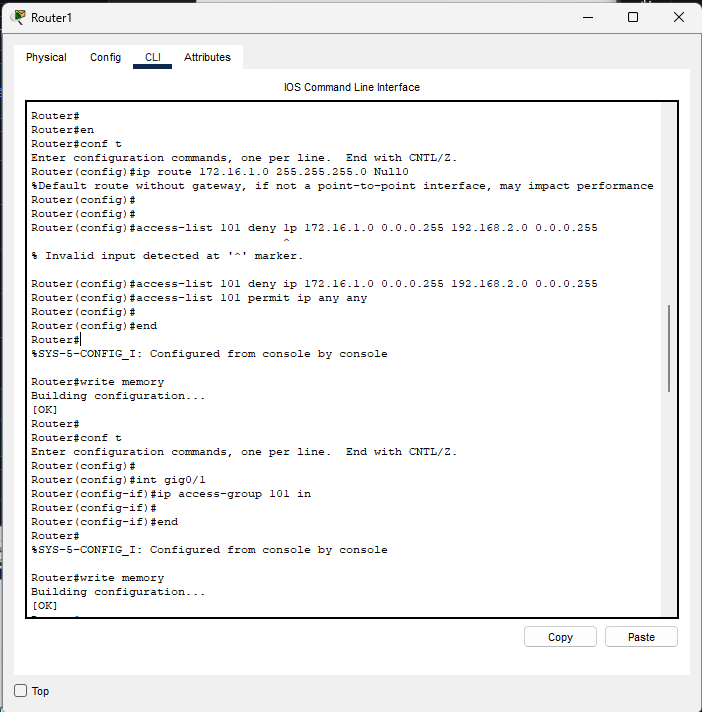The height and width of the screenshot is (712, 702).
Task: Click the 'IOS Command Line Interface' heading
Action: (352, 87)
